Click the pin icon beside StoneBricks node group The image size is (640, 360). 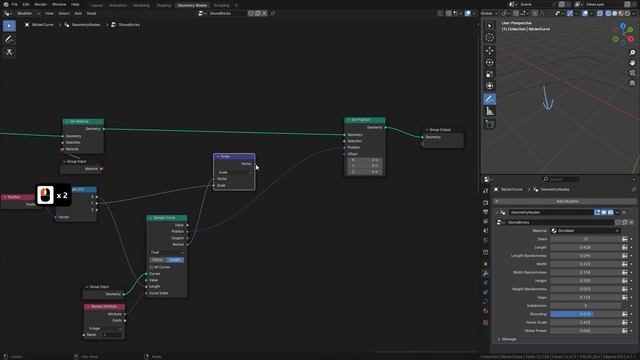273,13
